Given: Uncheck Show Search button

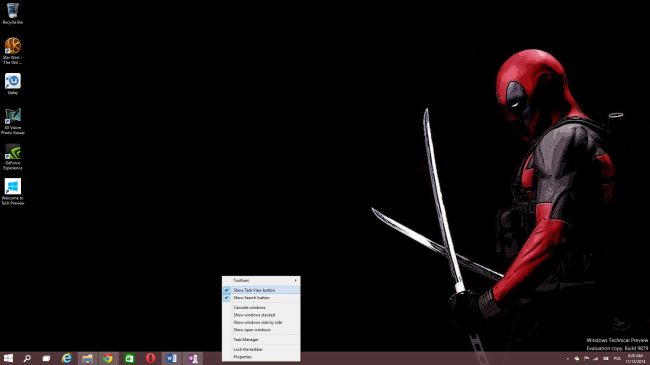Looking at the screenshot, I should [261, 298].
